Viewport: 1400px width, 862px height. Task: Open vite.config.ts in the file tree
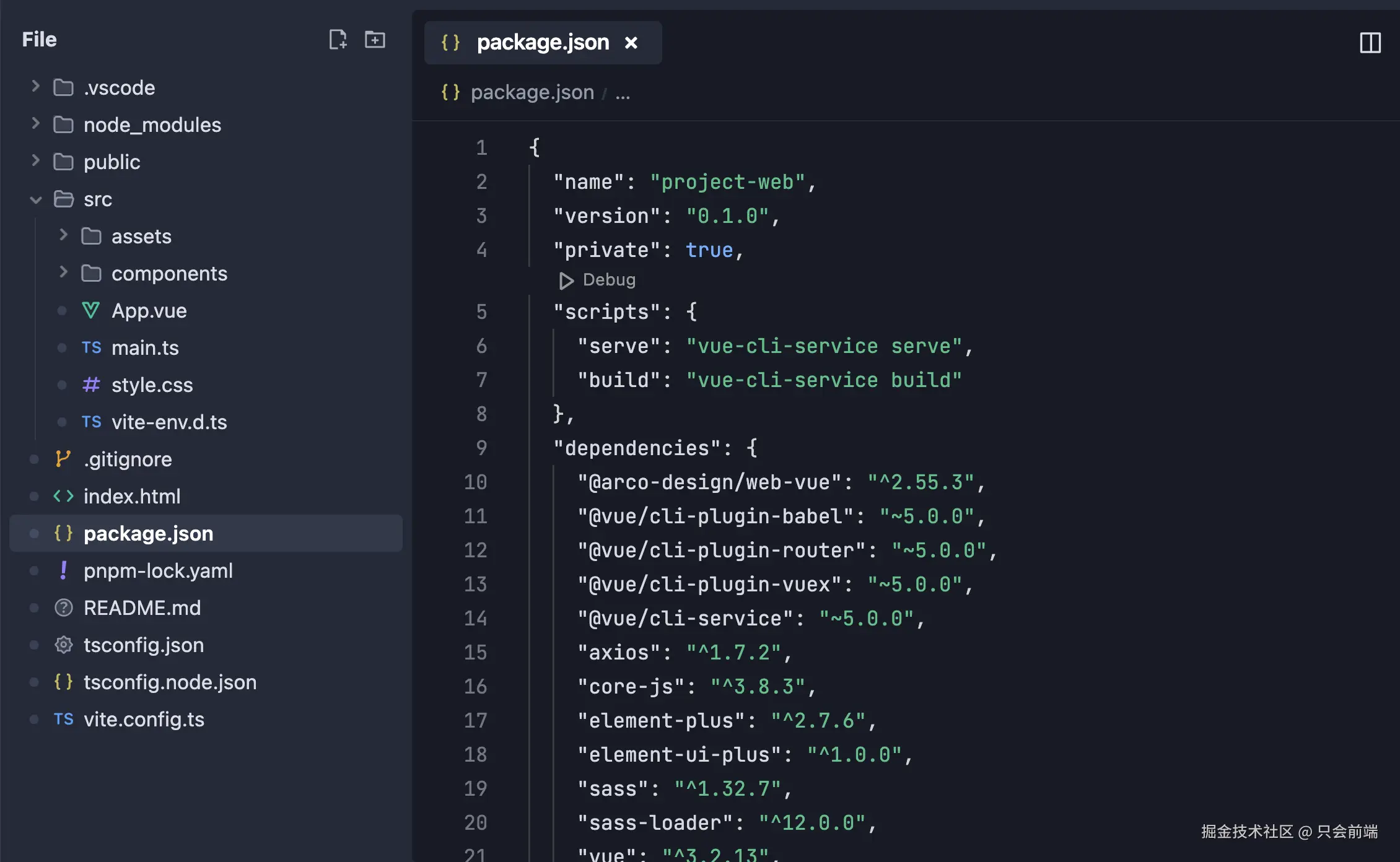click(x=144, y=719)
